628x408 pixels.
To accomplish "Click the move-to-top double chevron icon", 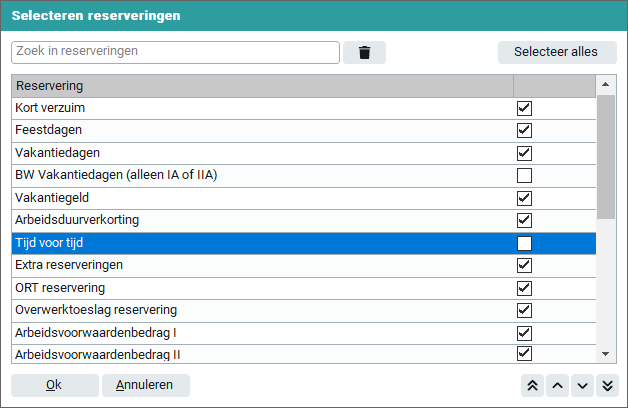I will (x=532, y=386).
